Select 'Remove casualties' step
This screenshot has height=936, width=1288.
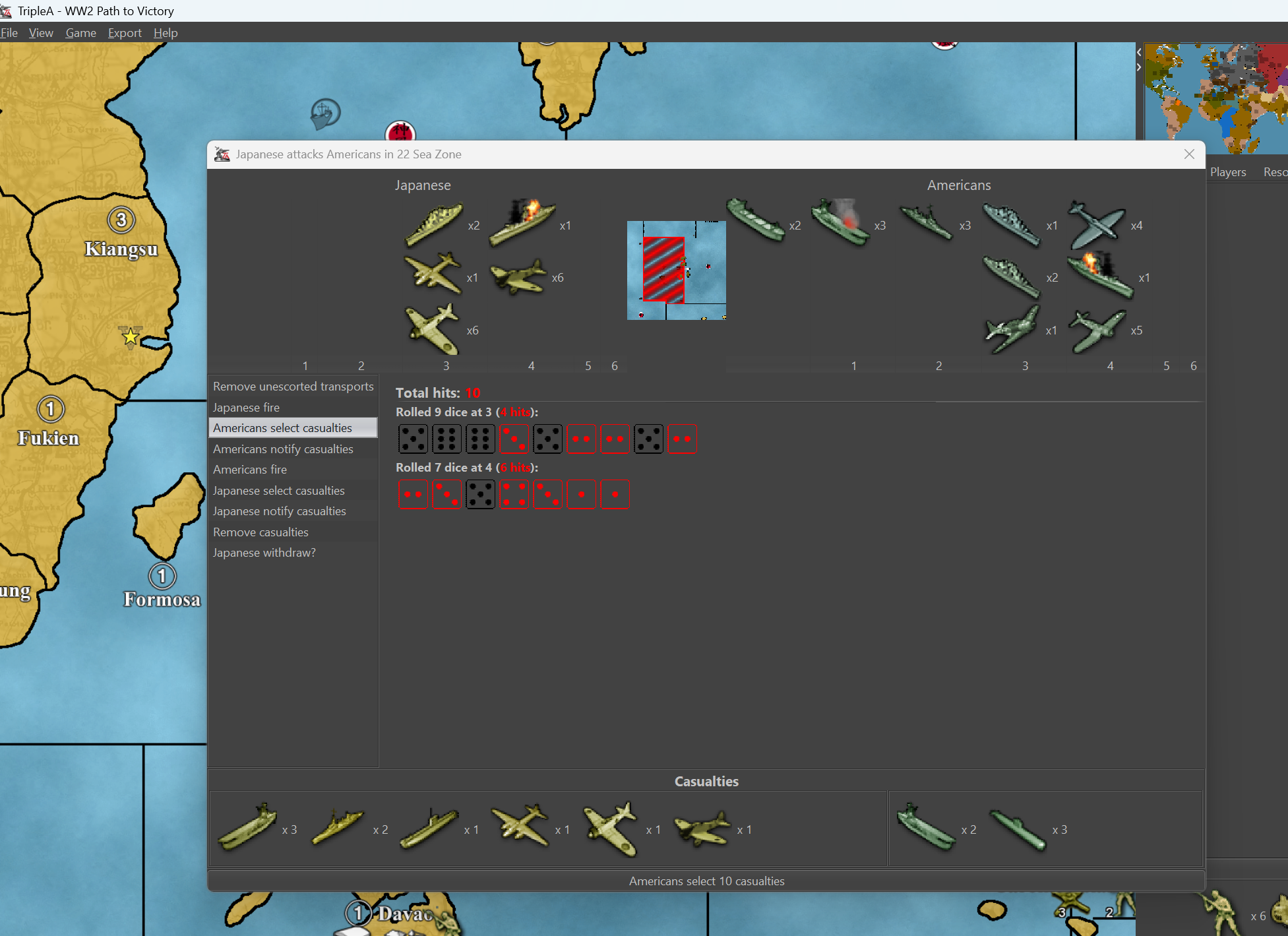pyautogui.click(x=293, y=532)
